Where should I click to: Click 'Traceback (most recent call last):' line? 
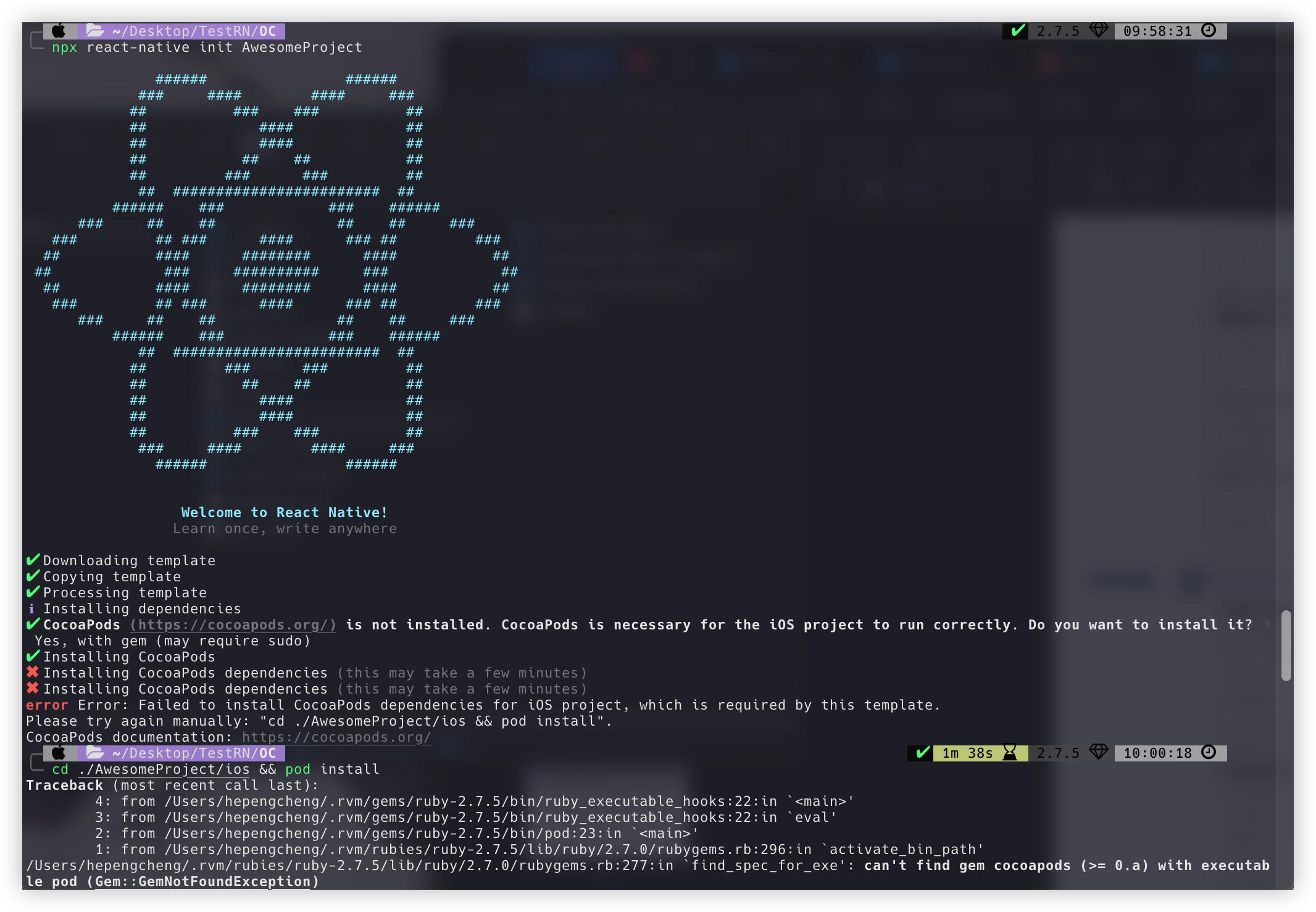[173, 786]
